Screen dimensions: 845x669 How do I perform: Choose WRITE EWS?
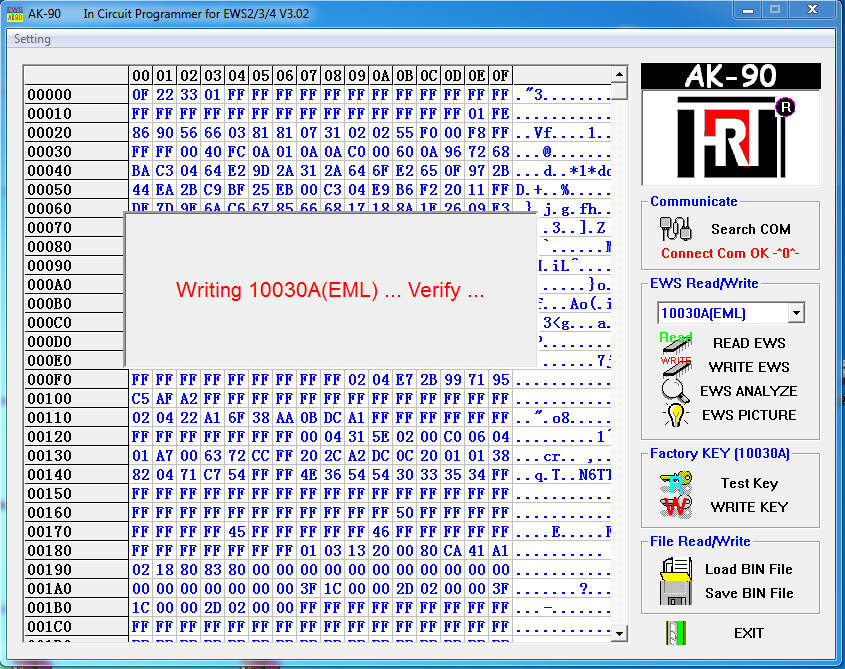(749, 367)
